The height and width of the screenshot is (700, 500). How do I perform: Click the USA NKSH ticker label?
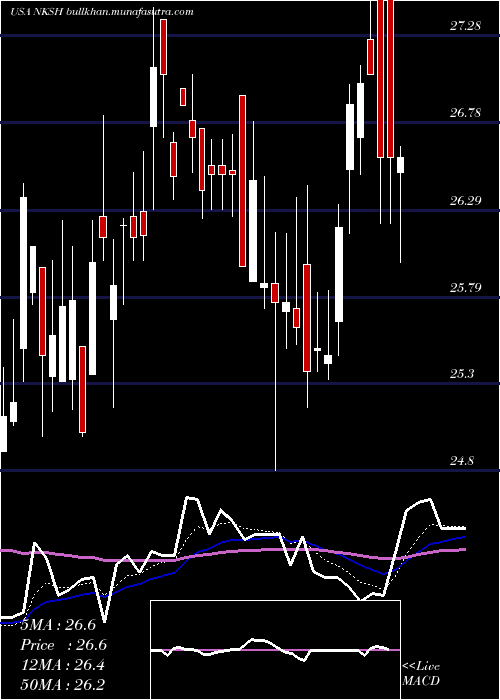click(37, 12)
